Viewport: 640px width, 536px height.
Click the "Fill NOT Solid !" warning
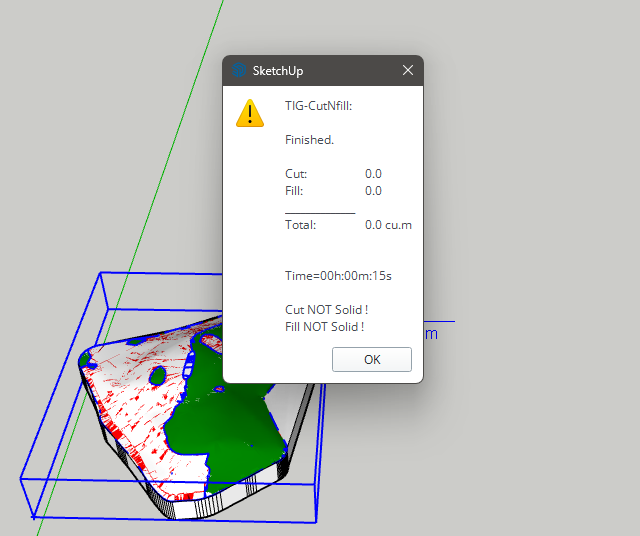(x=324, y=327)
